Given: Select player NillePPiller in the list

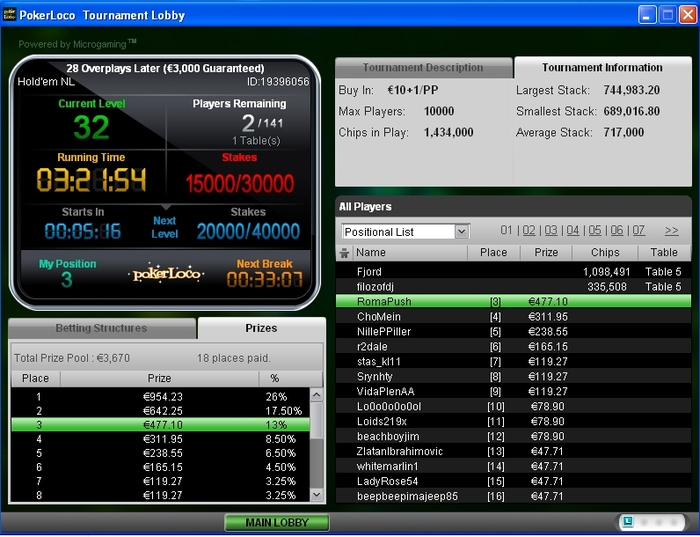Looking at the screenshot, I should coord(513,332).
